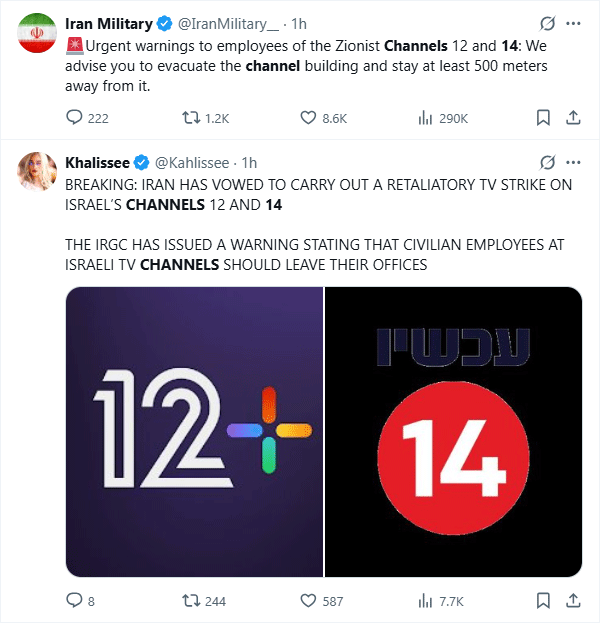Open the Khalissee profile name link
This screenshot has width=600, height=623.
click(97, 163)
